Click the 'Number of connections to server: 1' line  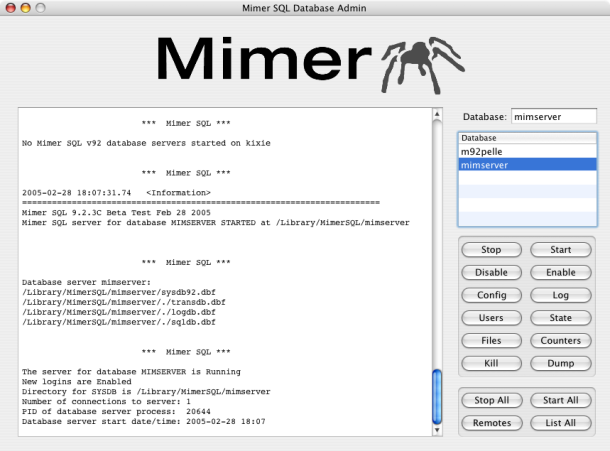click(x=106, y=401)
